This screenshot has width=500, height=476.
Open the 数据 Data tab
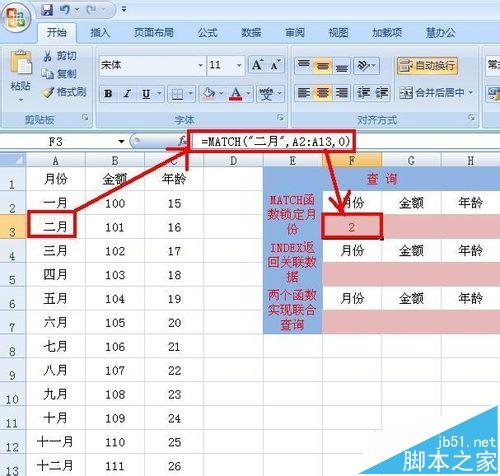point(251,33)
